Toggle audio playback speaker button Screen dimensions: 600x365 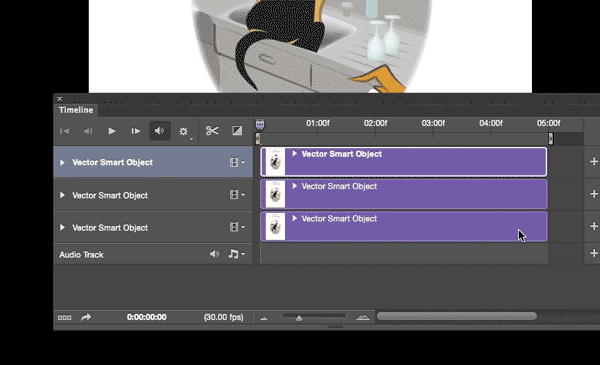pyautogui.click(x=160, y=131)
